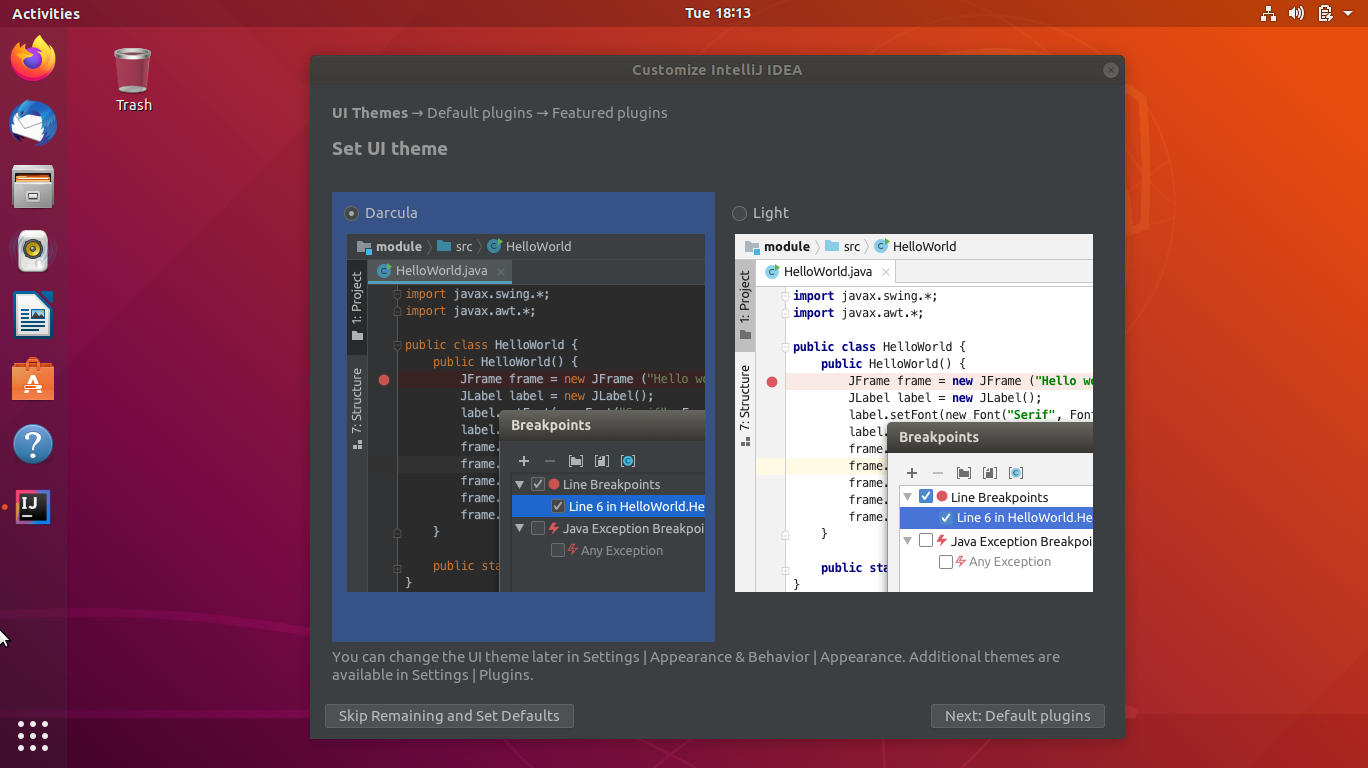Viewport: 1368px width, 768px height.
Task: Open Firefox from the dock
Action: click(x=33, y=59)
